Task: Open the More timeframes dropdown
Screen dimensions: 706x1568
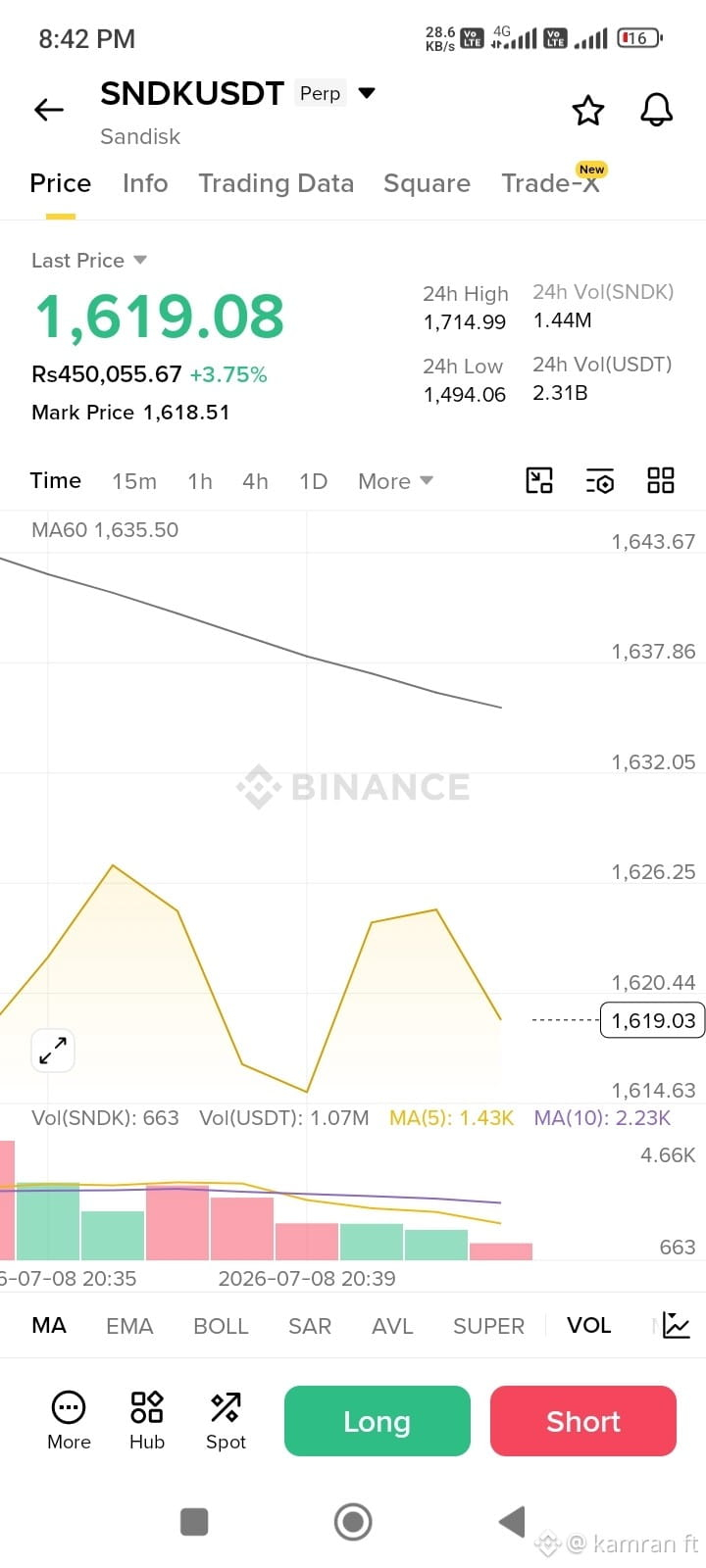Action: [x=395, y=481]
